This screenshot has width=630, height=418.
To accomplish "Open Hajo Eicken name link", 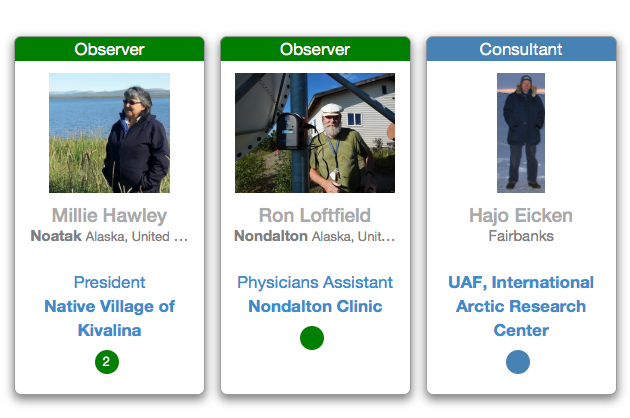I will [x=521, y=215].
